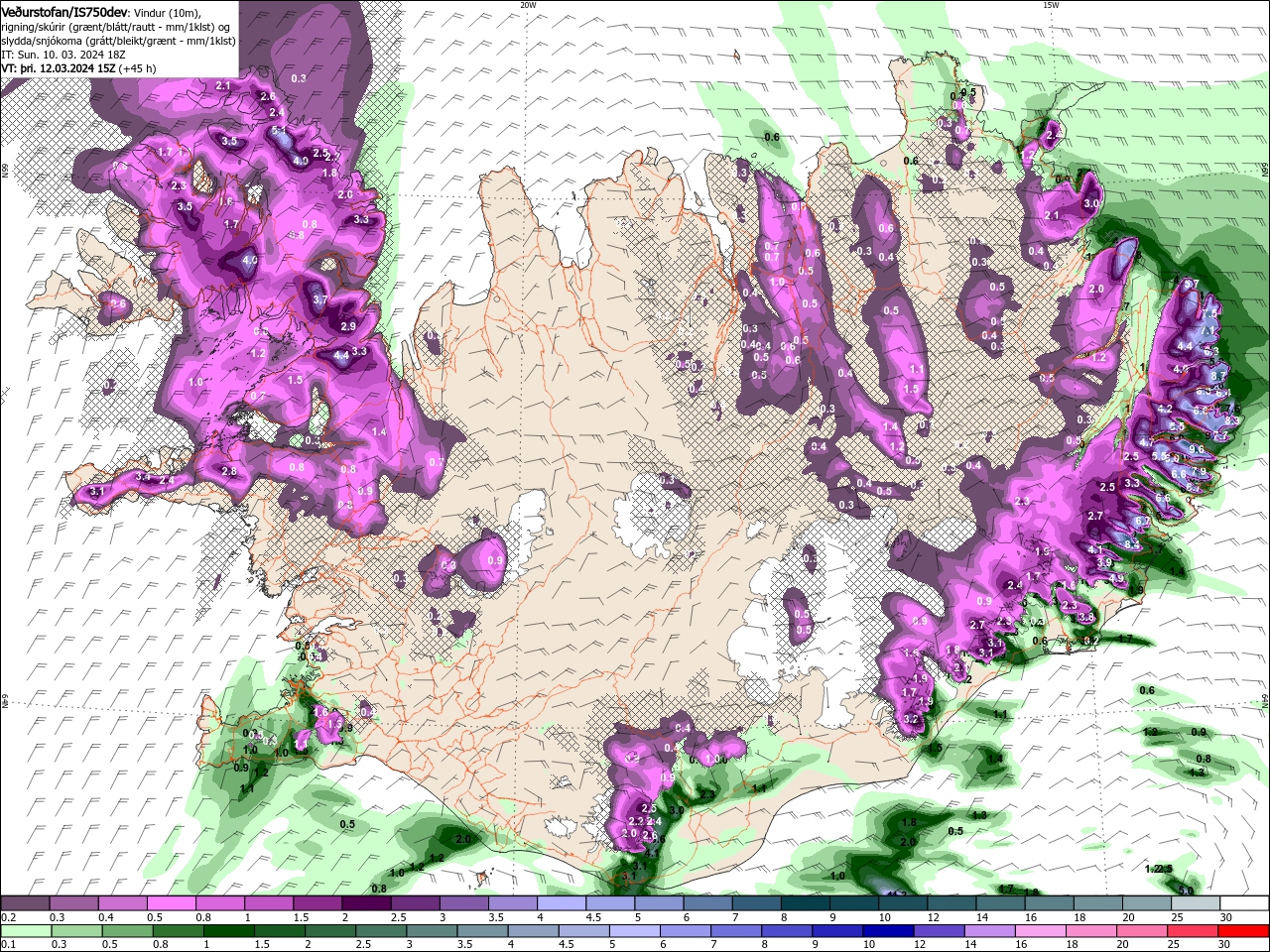Click the "Veðurstofan/IS750dev" title text
This screenshot has width=1270, height=952.
63,11
